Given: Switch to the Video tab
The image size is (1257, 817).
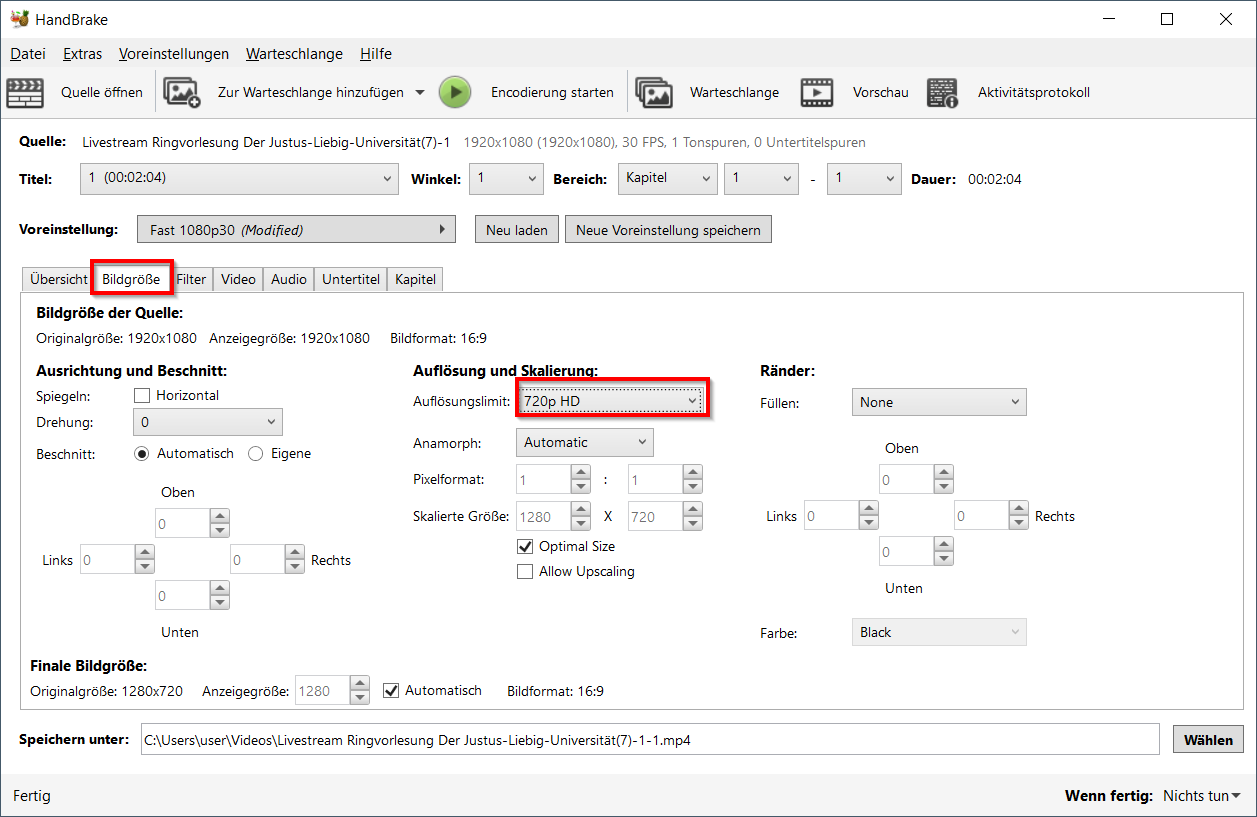Looking at the screenshot, I should click(x=238, y=280).
